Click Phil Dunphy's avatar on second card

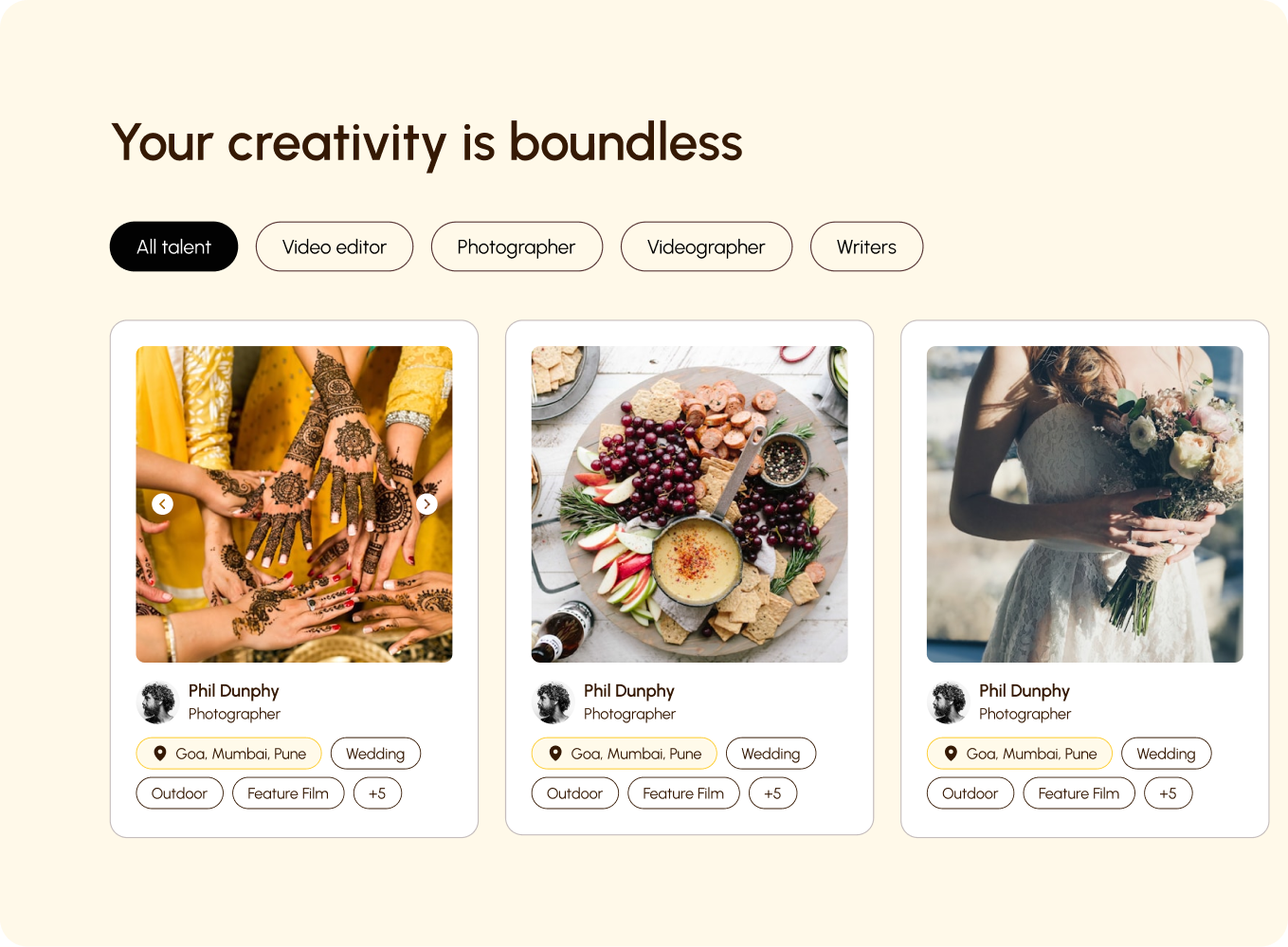pyautogui.click(x=553, y=702)
